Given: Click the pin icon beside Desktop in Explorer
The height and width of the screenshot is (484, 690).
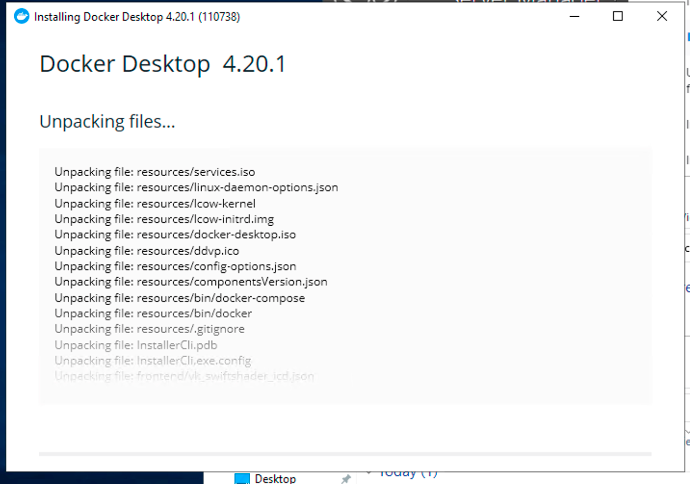Looking at the screenshot, I should point(346,479).
